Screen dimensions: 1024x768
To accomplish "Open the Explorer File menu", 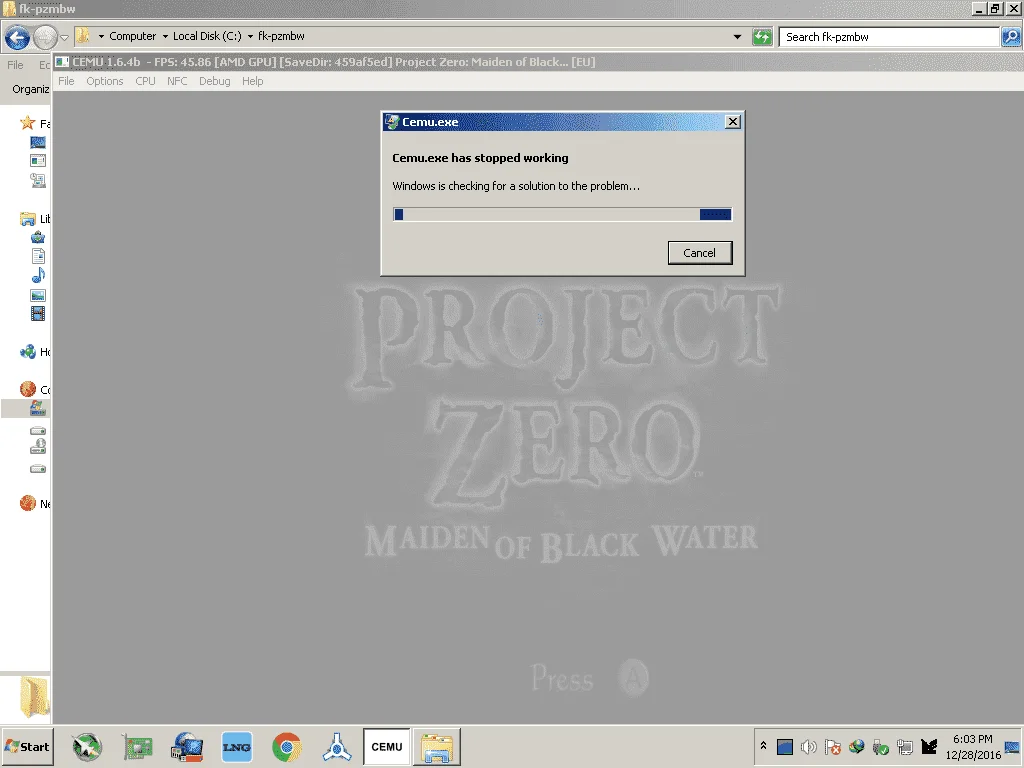I will click(15, 65).
